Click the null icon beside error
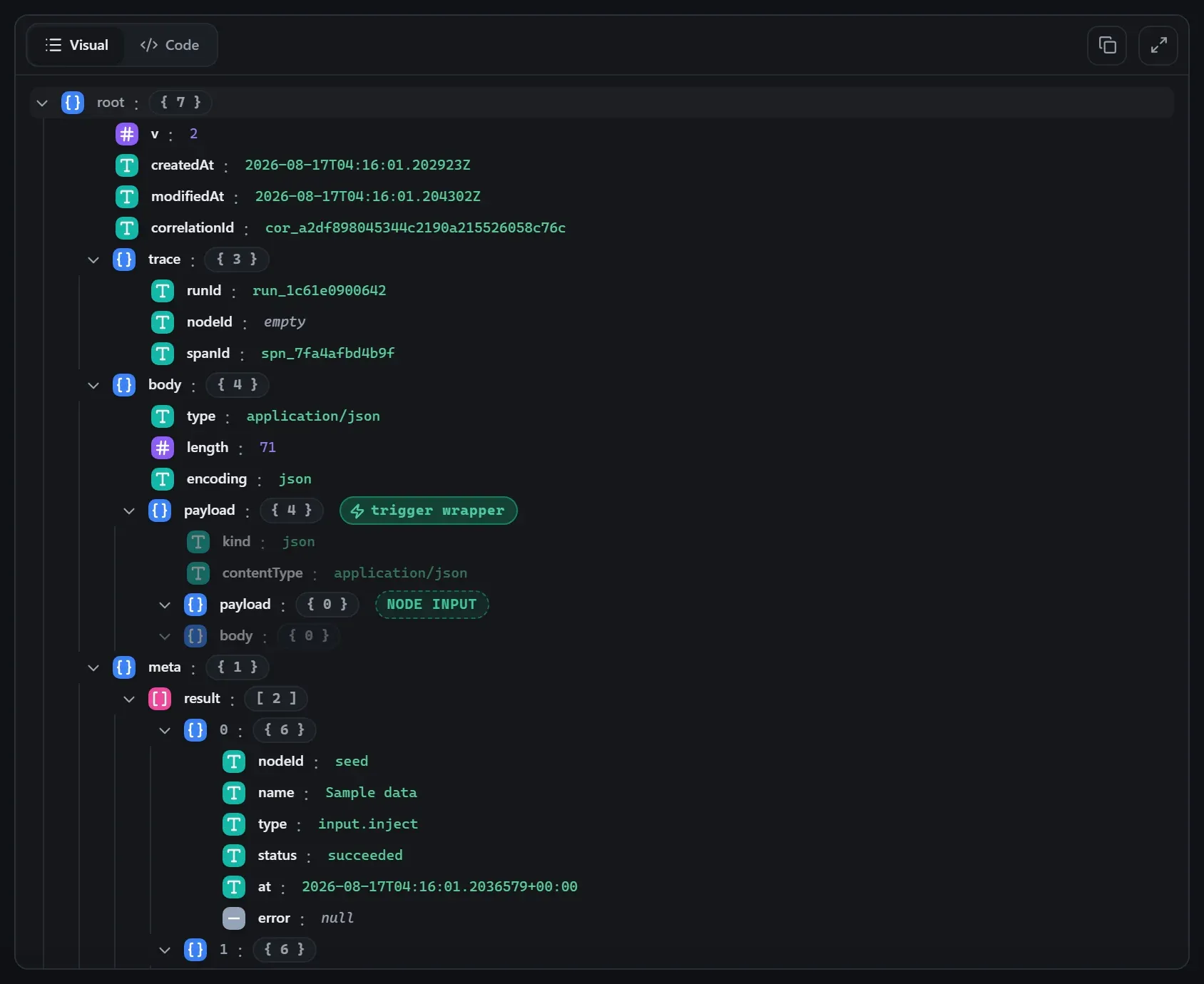The image size is (1204, 984). click(x=234, y=918)
